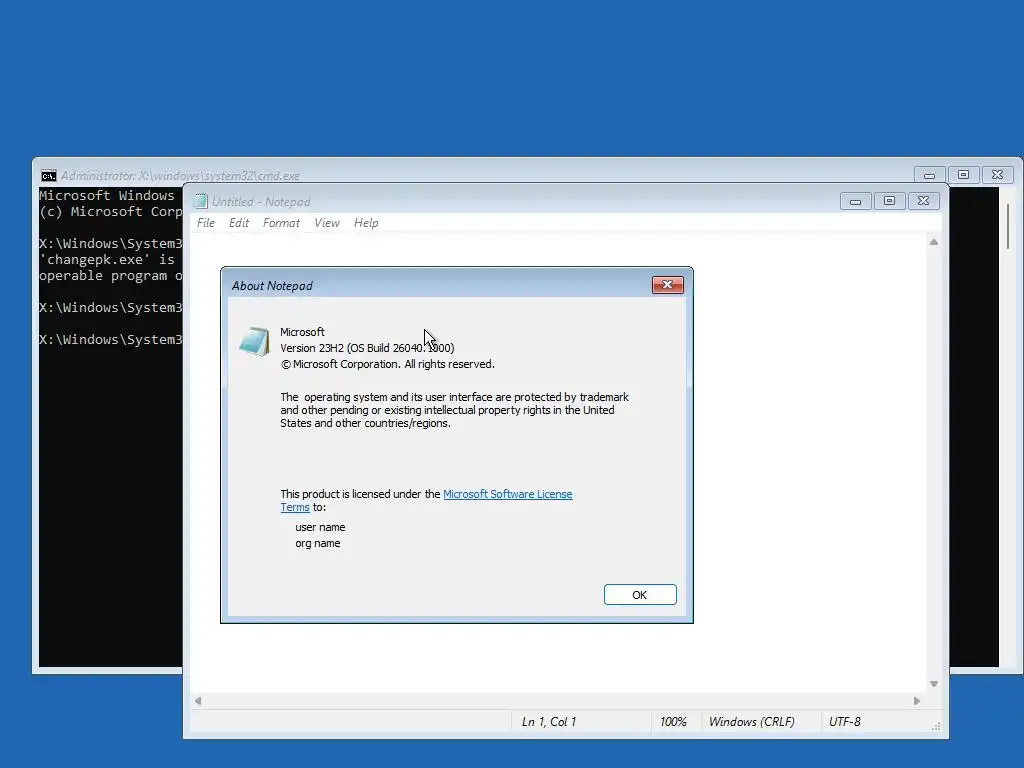Click OK in About Notepad dialog
Image resolution: width=1024 pixels, height=768 pixels.
(x=640, y=595)
